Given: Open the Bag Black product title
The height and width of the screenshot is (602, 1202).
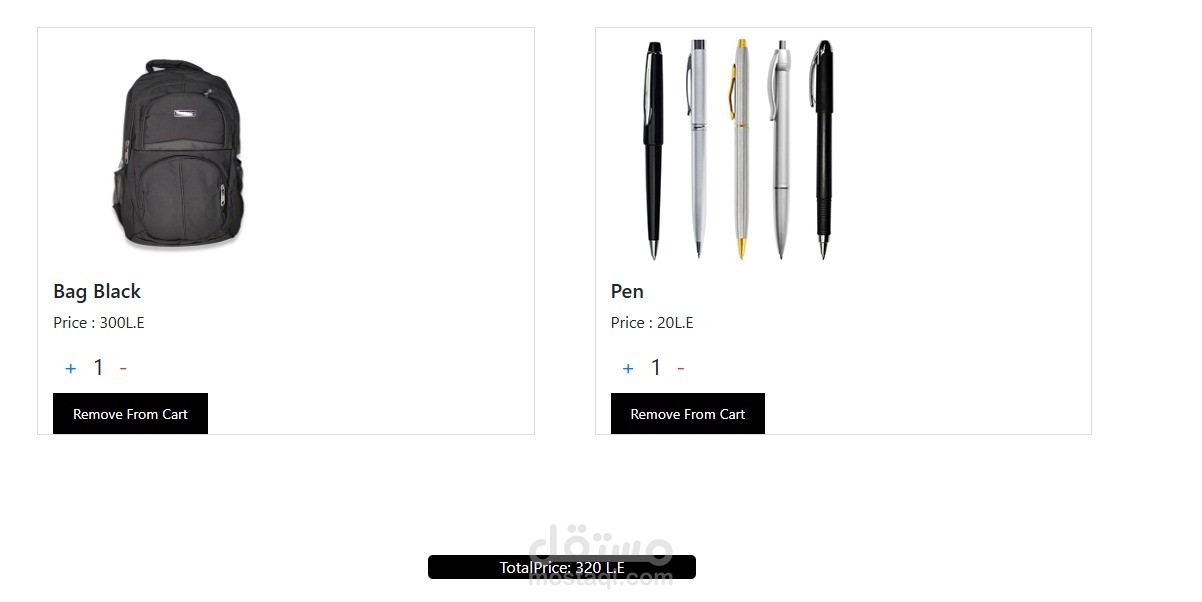Looking at the screenshot, I should 97,291.
